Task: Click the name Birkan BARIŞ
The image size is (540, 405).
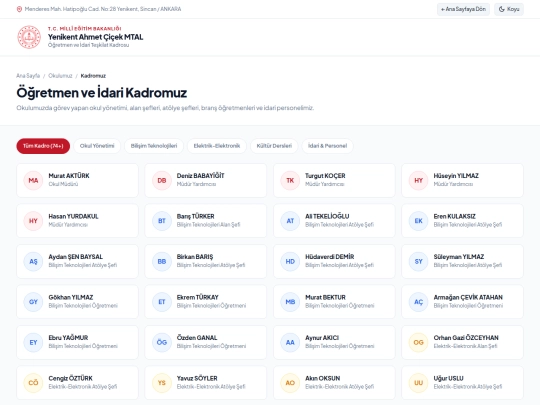Action: tap(195, 257)
